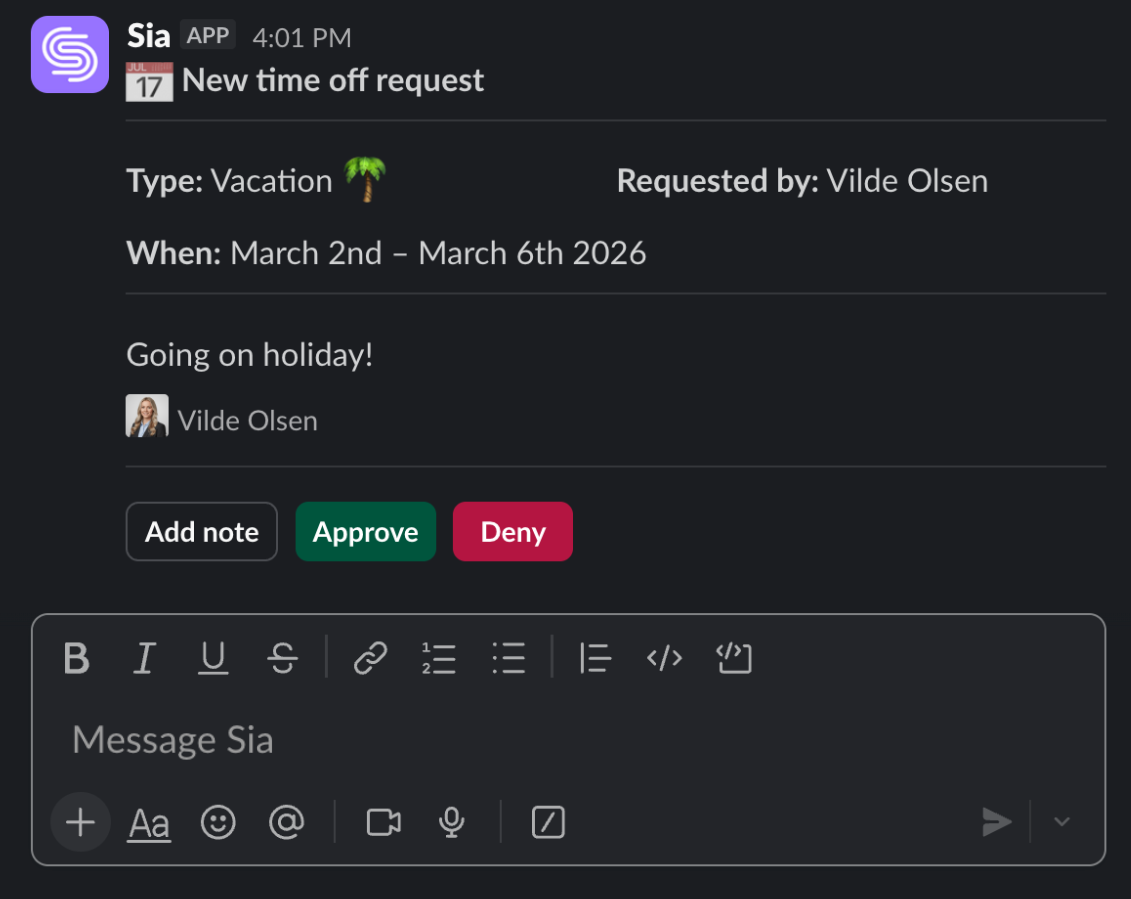Image resolution: width=1131 pixels, height=899 pixels.
Task: Open the attachments plus menu
Action: point(80,822)
